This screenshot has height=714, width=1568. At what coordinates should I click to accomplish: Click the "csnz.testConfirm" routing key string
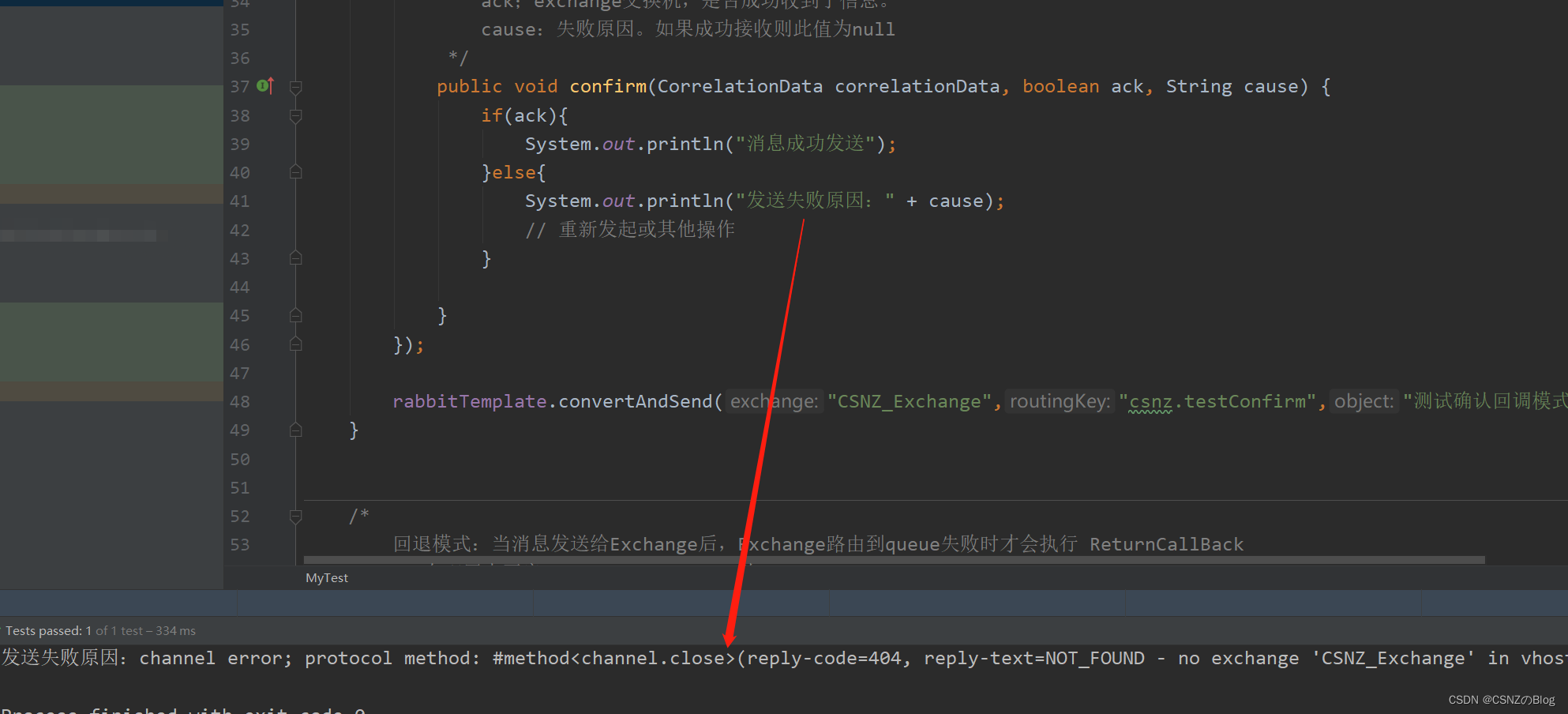1217,402
